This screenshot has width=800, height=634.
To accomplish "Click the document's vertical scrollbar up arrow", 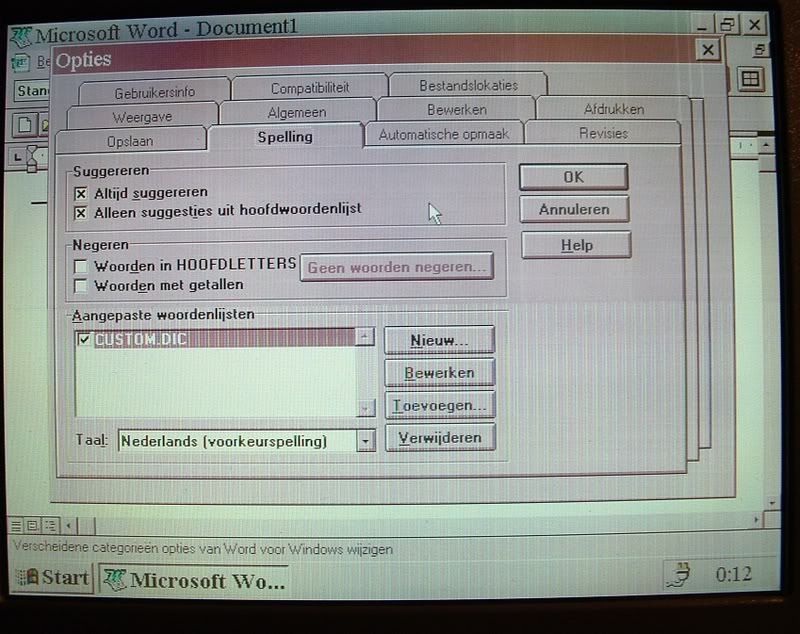I will 765,145.
